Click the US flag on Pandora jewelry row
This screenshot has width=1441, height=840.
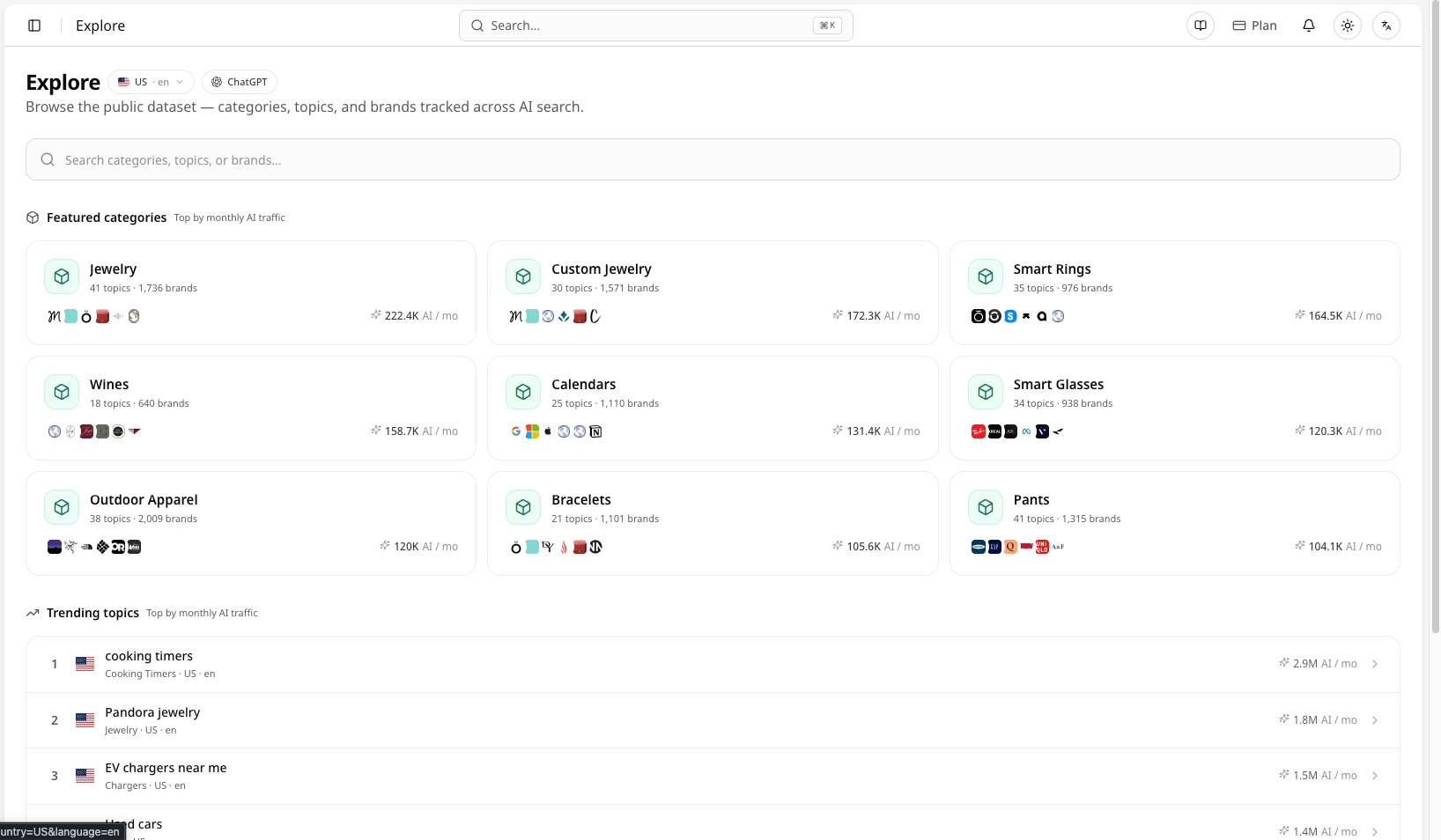85,720
